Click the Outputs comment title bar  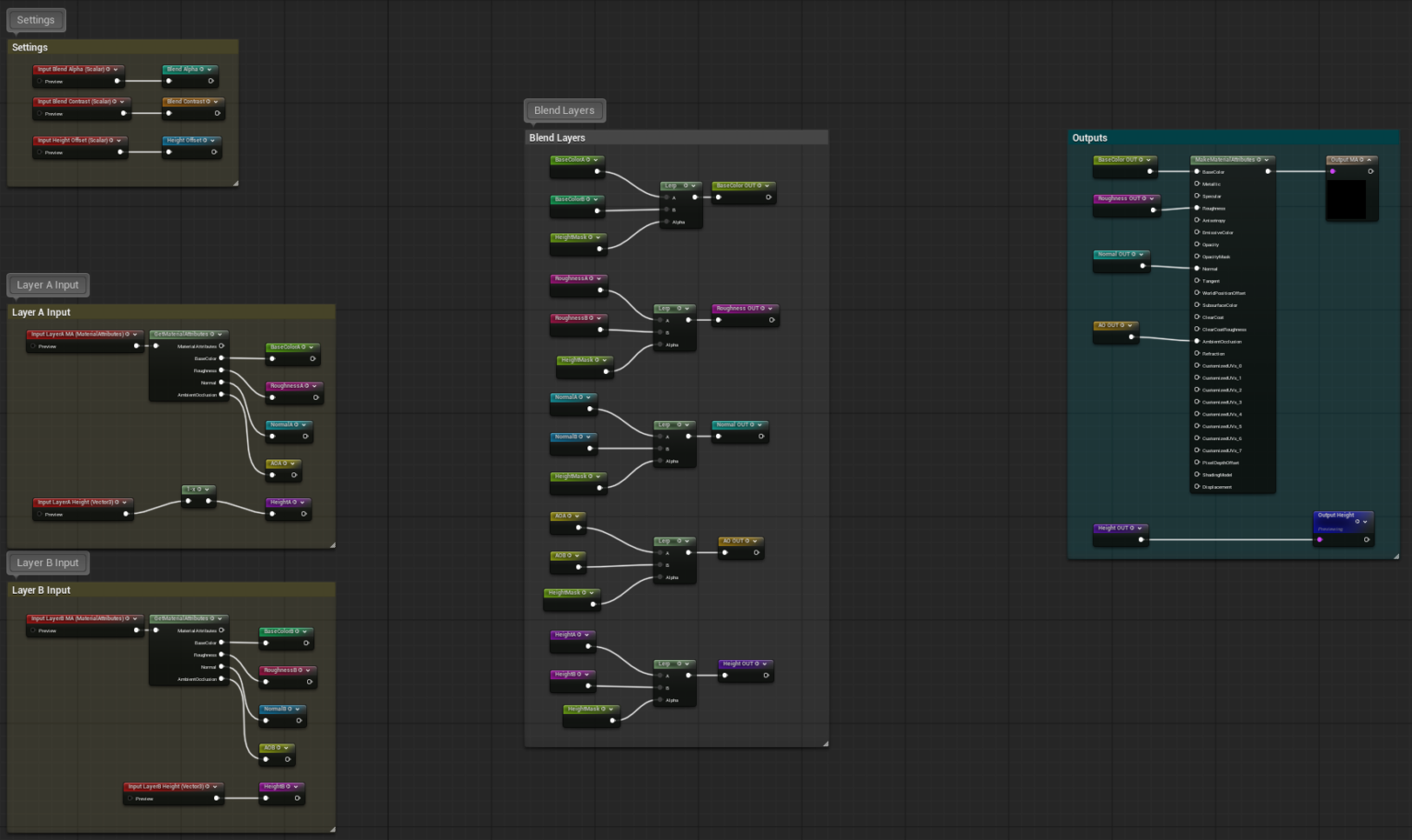coord(1233,138)
